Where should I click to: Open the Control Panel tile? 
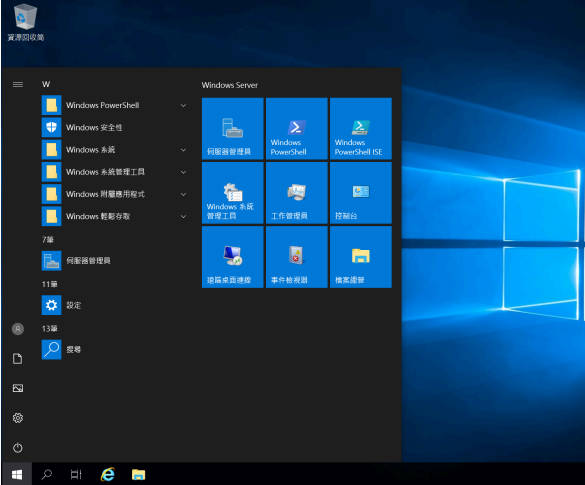pos(361,193)
